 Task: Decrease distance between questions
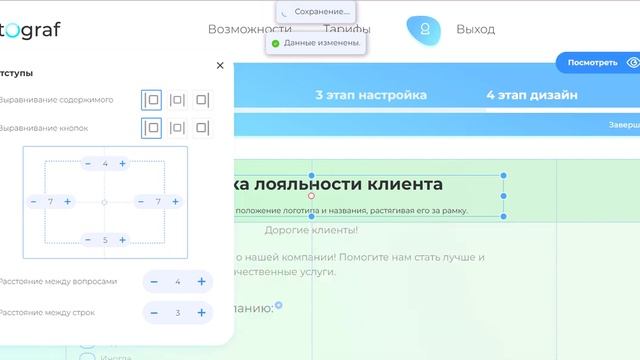click(x=154, y=282)
